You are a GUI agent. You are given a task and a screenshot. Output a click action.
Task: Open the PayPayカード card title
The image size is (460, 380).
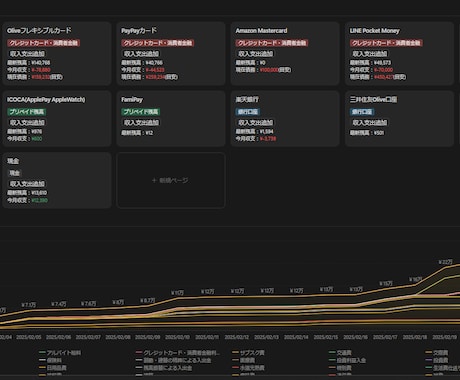click(x=139, y=31)
